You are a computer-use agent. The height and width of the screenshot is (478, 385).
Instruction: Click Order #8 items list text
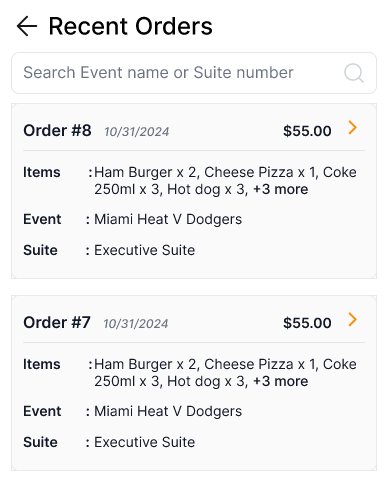(x=225, y=181)
